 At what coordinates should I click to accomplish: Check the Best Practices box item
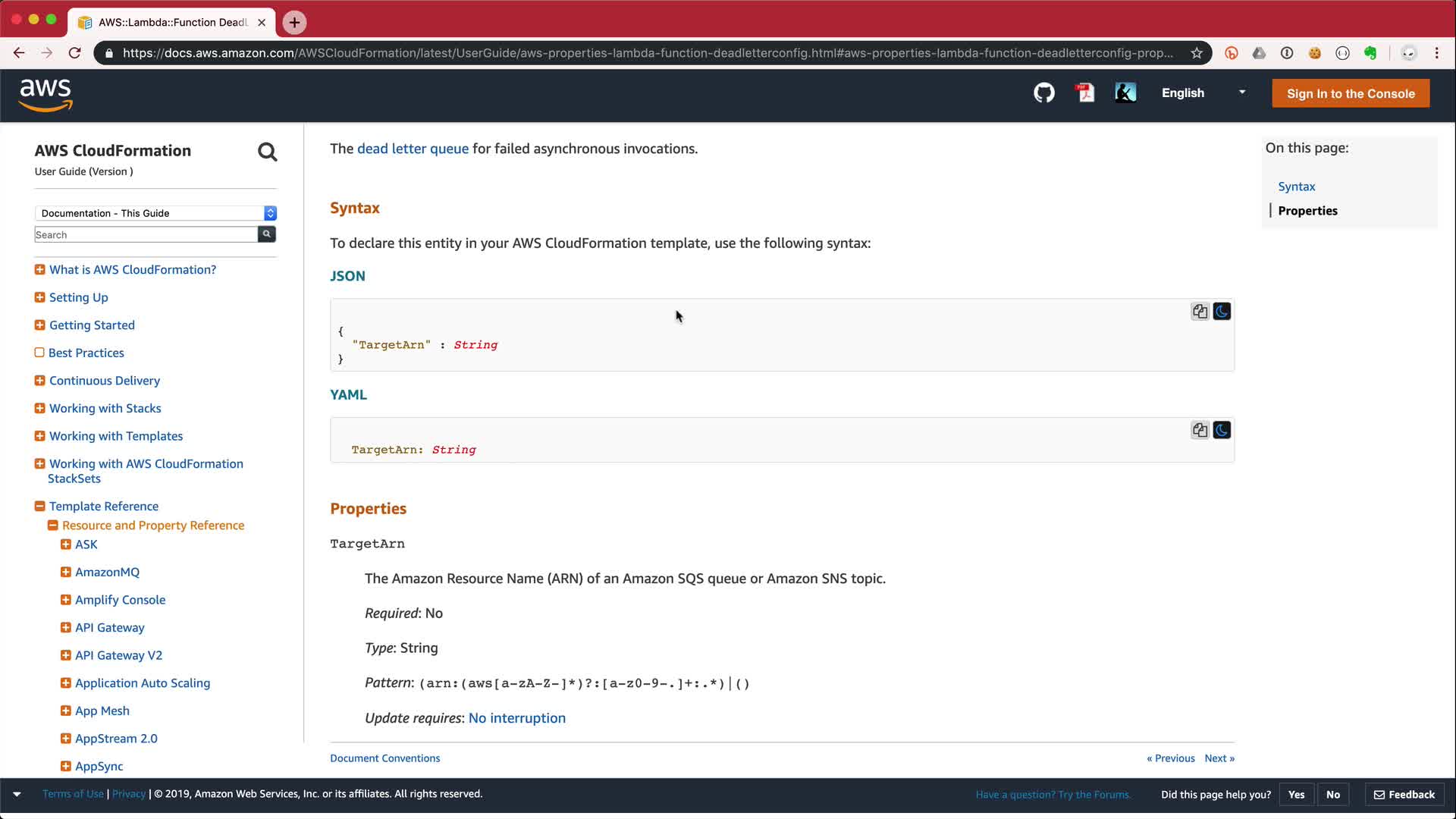click(x=39, y=353)
